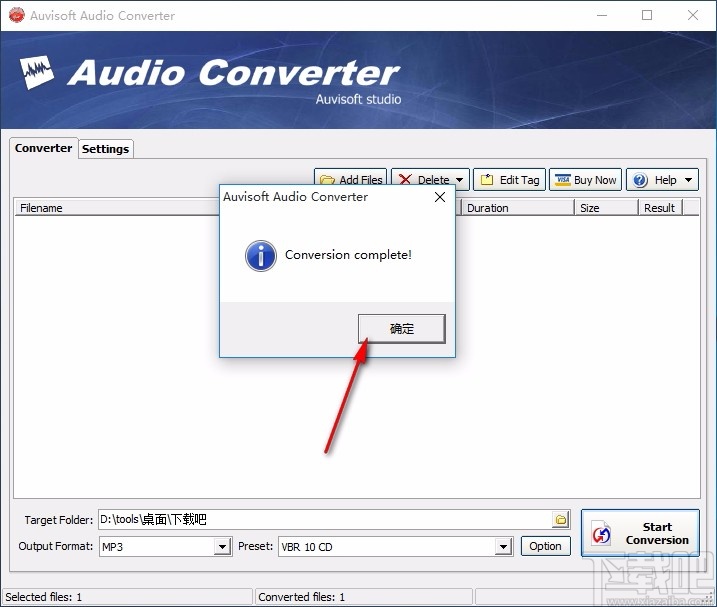Click the Audio Converter waveform logo
The height and width of the screenshot is (607, 717).
tap(37, 72)
